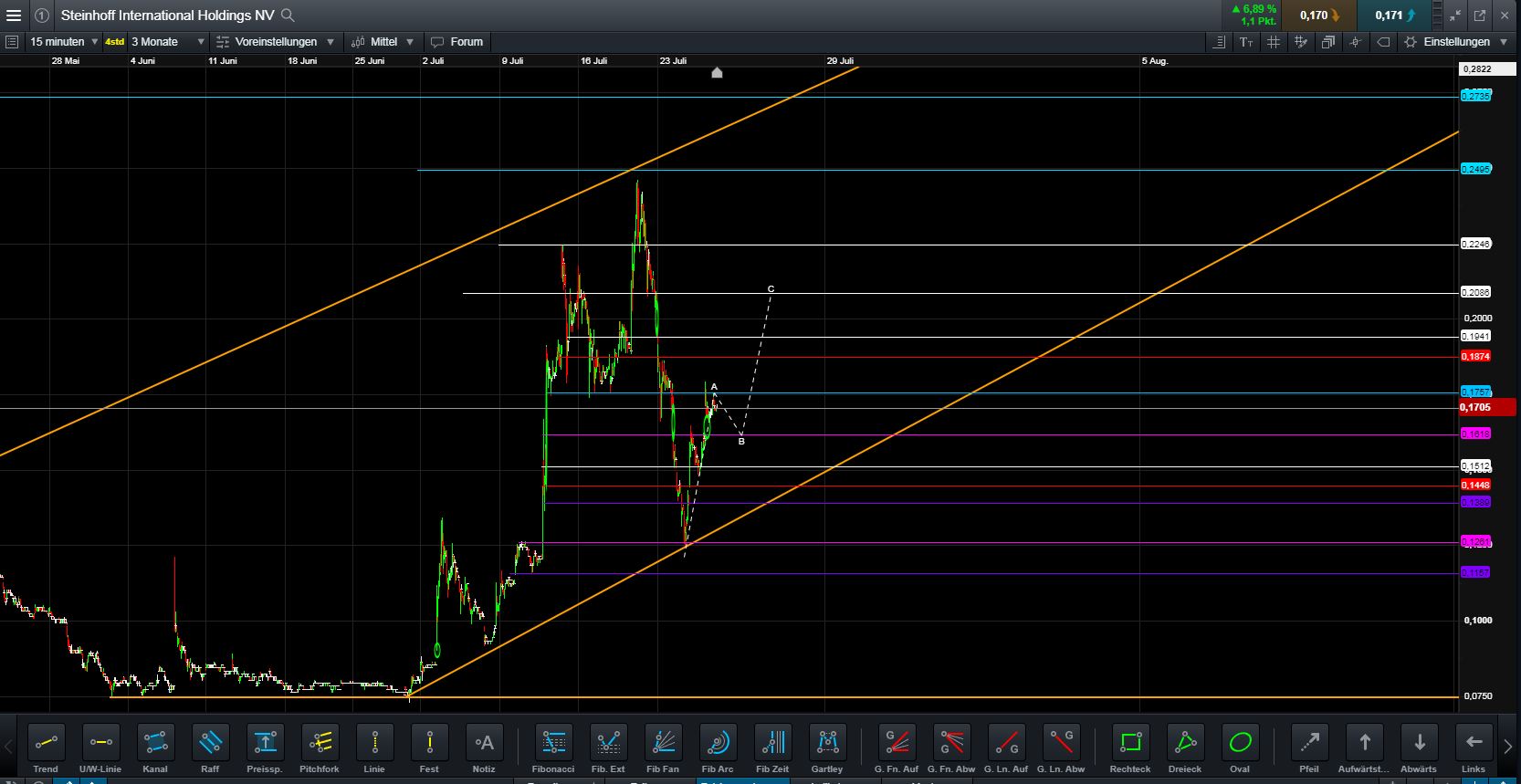Toggle the grid lines icon

click(1273, 42)
